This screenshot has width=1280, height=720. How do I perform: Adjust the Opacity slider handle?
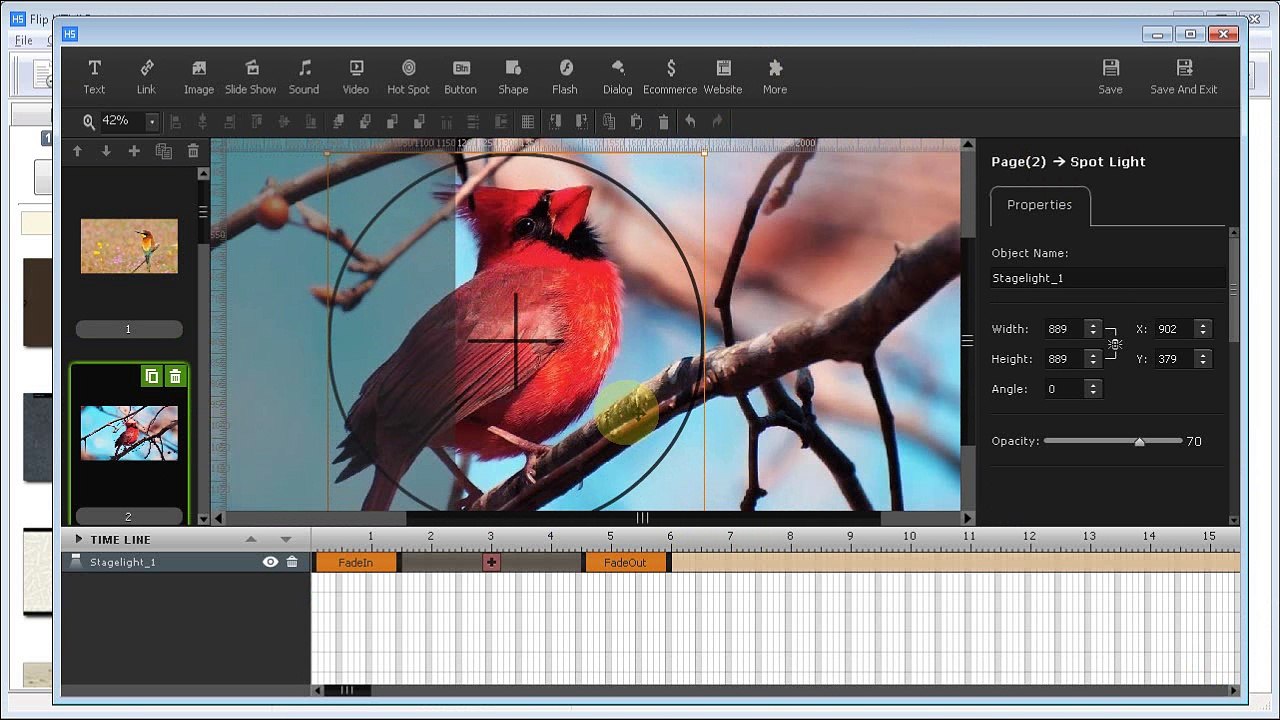pyautogui.click(x=1139, y=441)
